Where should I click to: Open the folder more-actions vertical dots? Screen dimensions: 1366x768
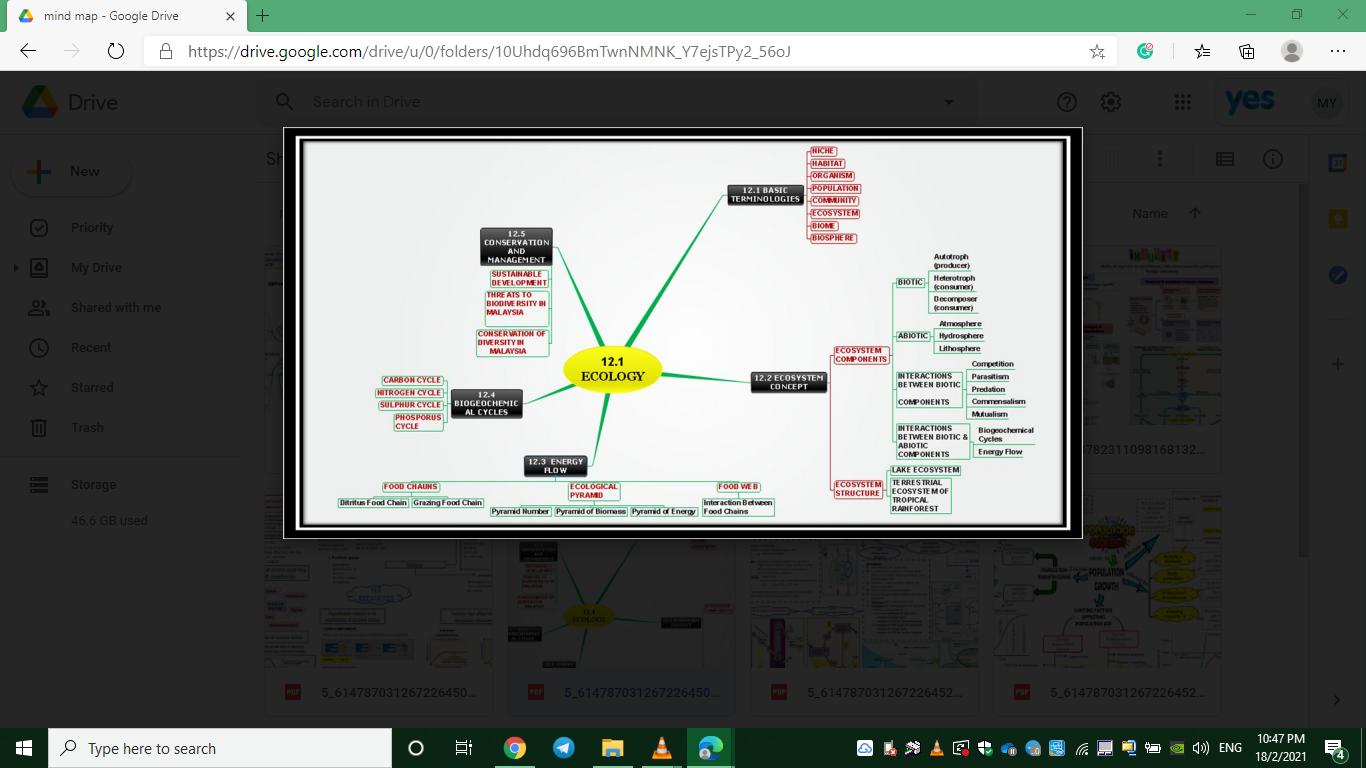[x=1160, y=159]
